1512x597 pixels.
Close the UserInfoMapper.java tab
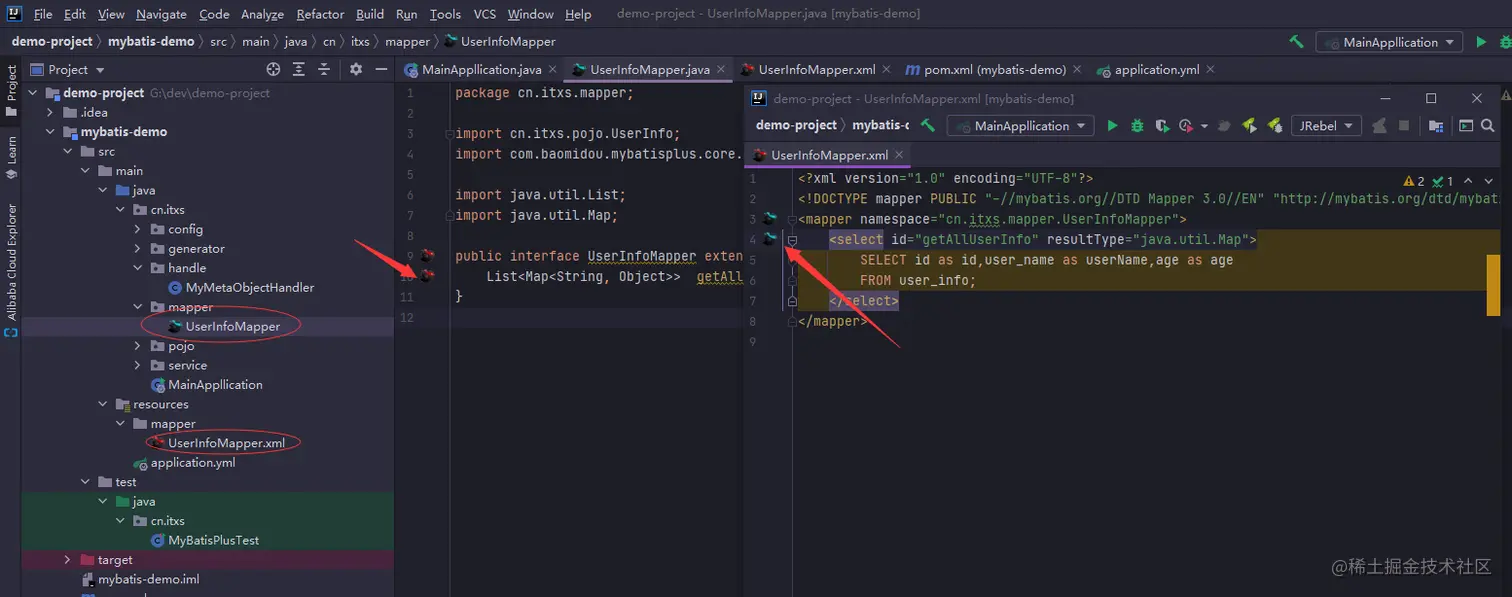(x=721, y=70)
